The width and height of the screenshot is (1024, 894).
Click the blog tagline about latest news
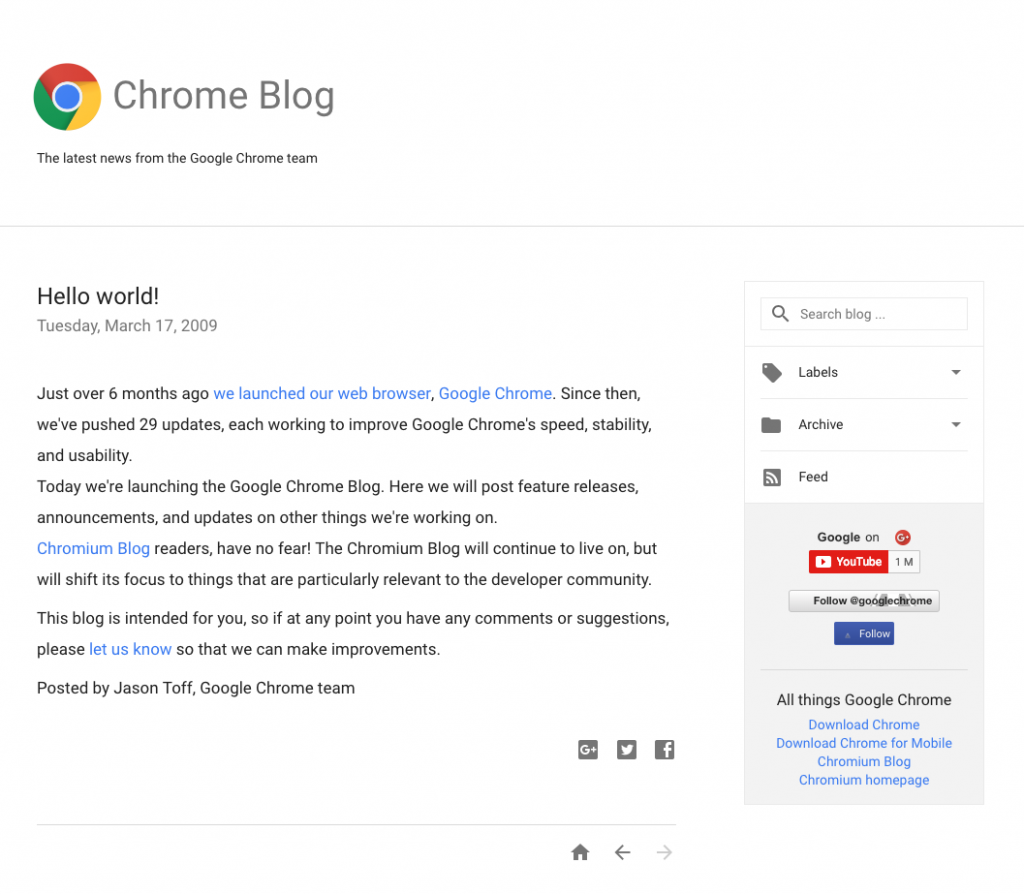[177, 158]
